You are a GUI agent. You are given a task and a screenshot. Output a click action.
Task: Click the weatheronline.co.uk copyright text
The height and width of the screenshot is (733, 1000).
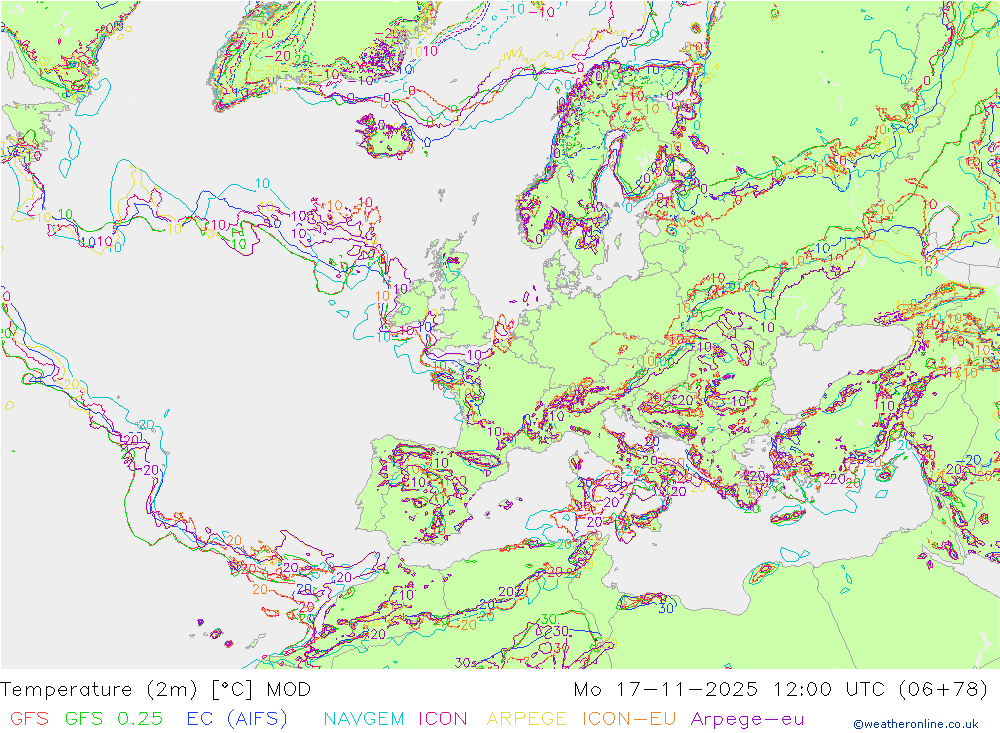(916, 724)
